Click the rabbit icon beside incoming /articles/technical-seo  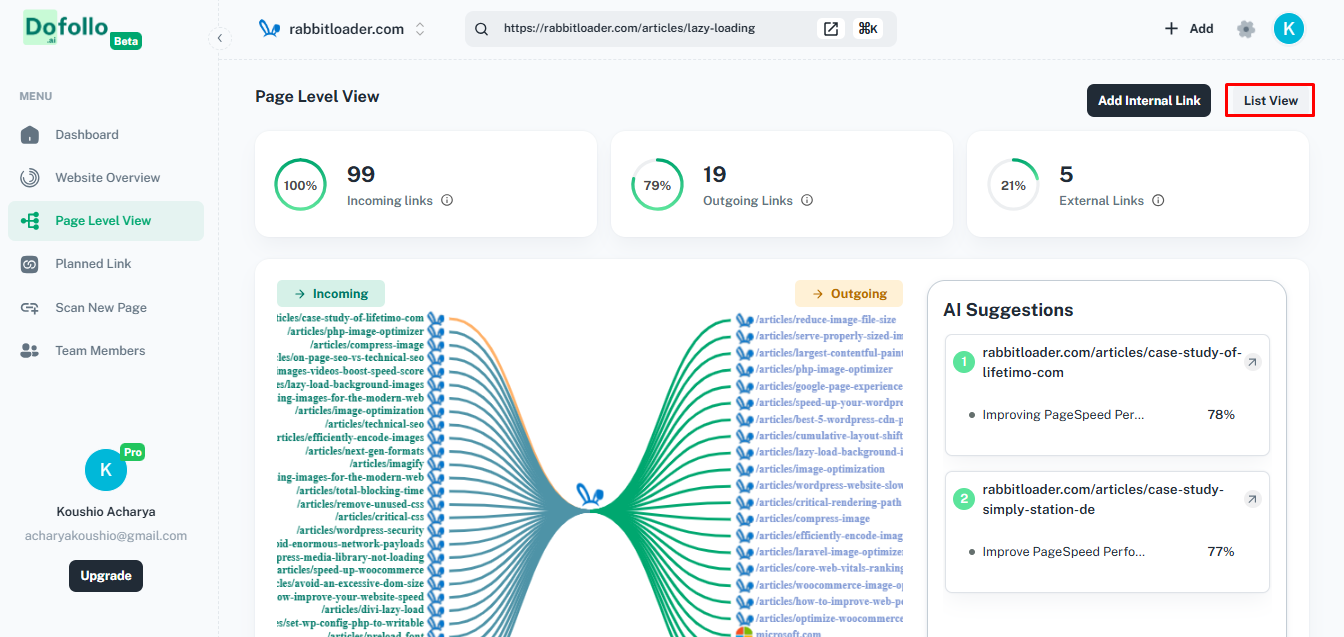(x=436, y=424)
